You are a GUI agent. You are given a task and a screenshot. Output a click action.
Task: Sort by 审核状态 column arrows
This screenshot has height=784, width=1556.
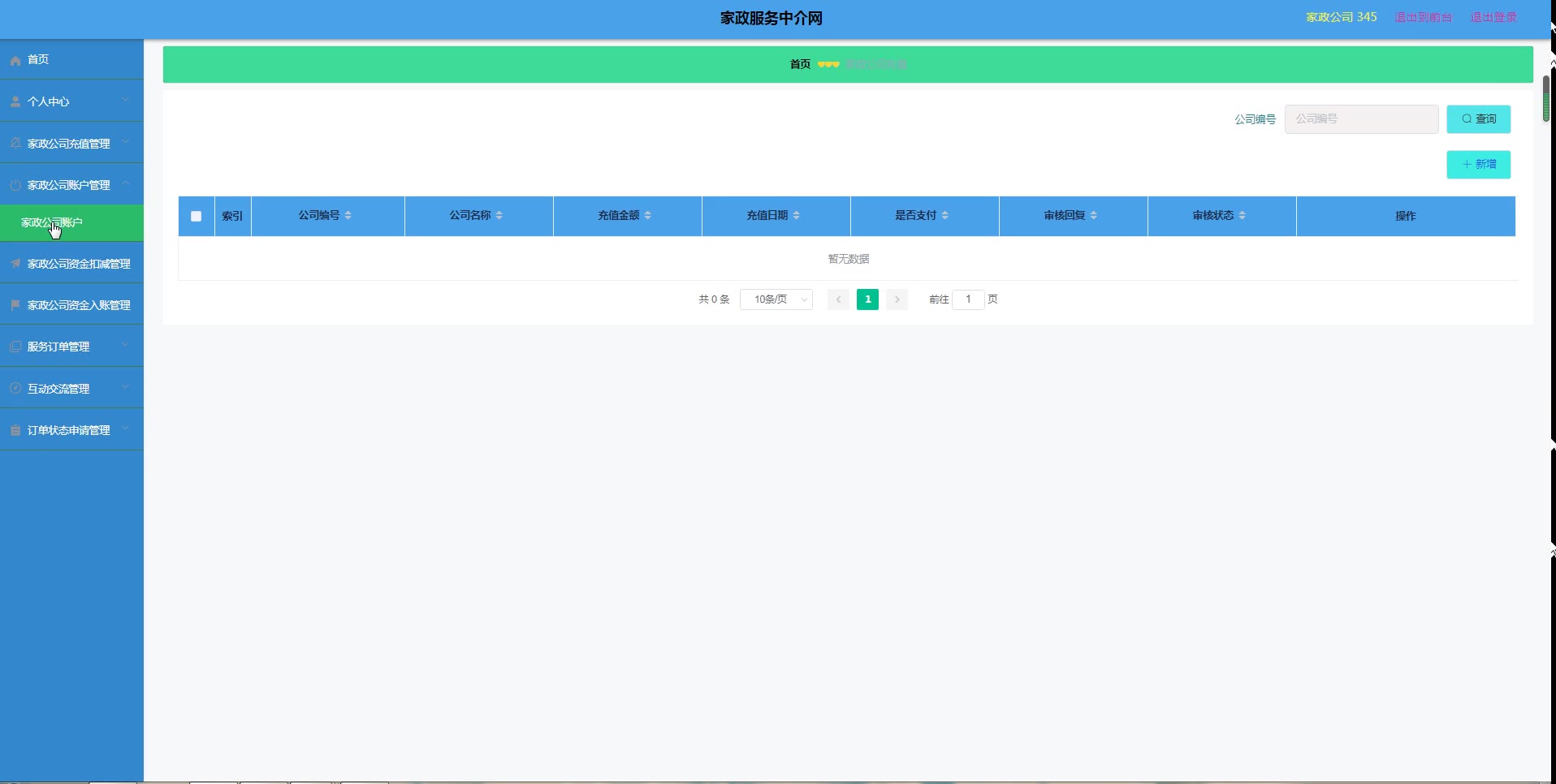1243,215
